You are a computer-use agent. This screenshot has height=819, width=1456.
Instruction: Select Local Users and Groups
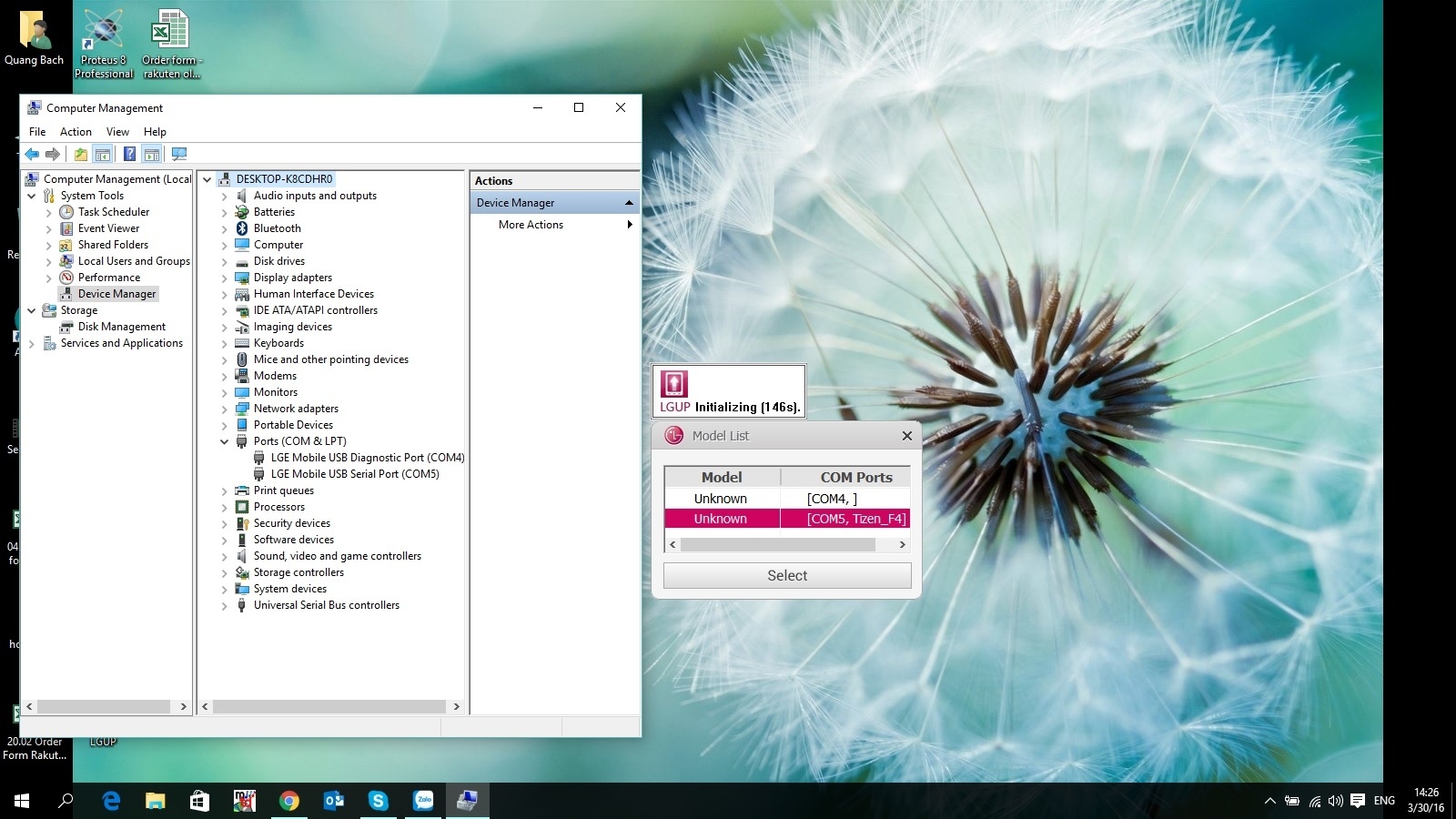click(134, 261)
